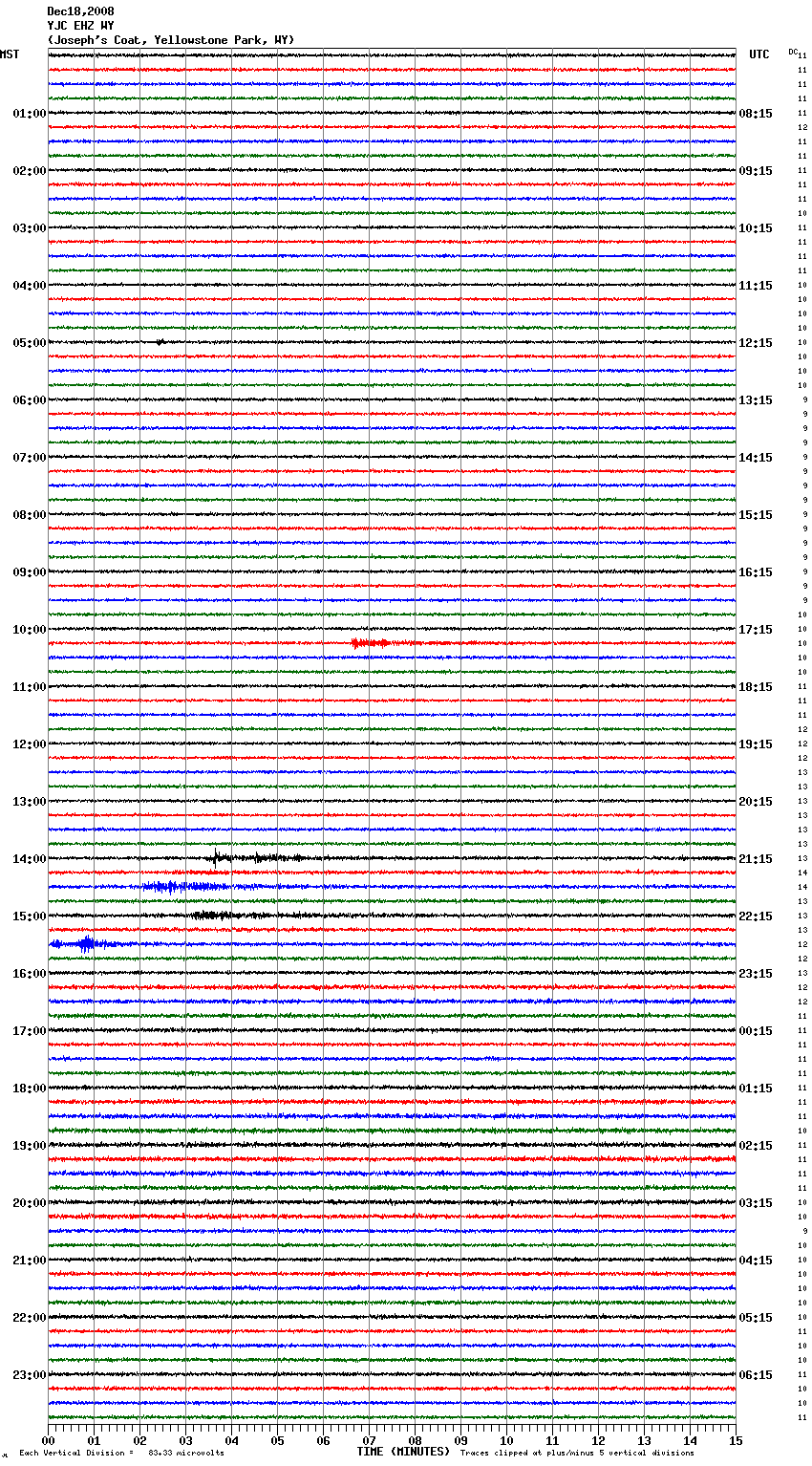Click the 15 tick label on time axis
Screen dimensions: 812x1466
click(736, 1440)
